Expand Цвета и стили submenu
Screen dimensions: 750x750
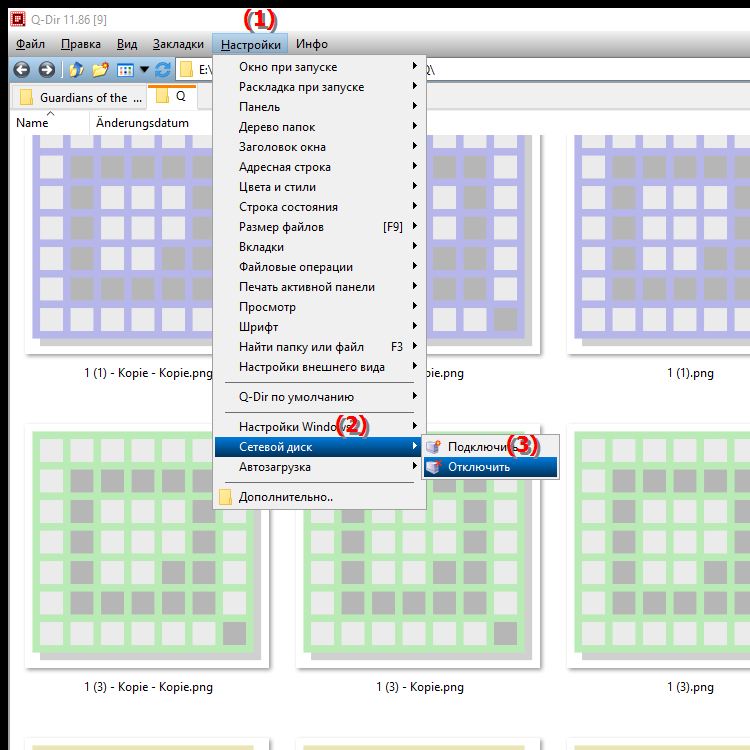click(x=320, y=187)
